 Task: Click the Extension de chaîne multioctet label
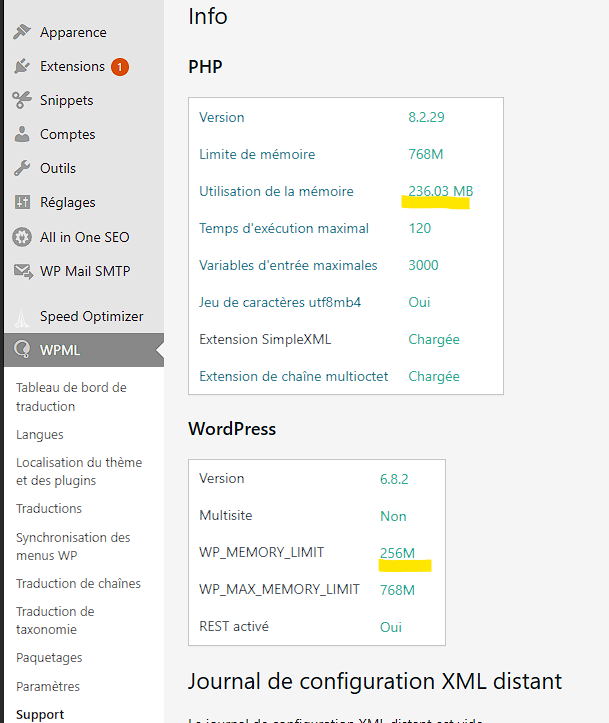pyautogui.click(x=294, y=376)
